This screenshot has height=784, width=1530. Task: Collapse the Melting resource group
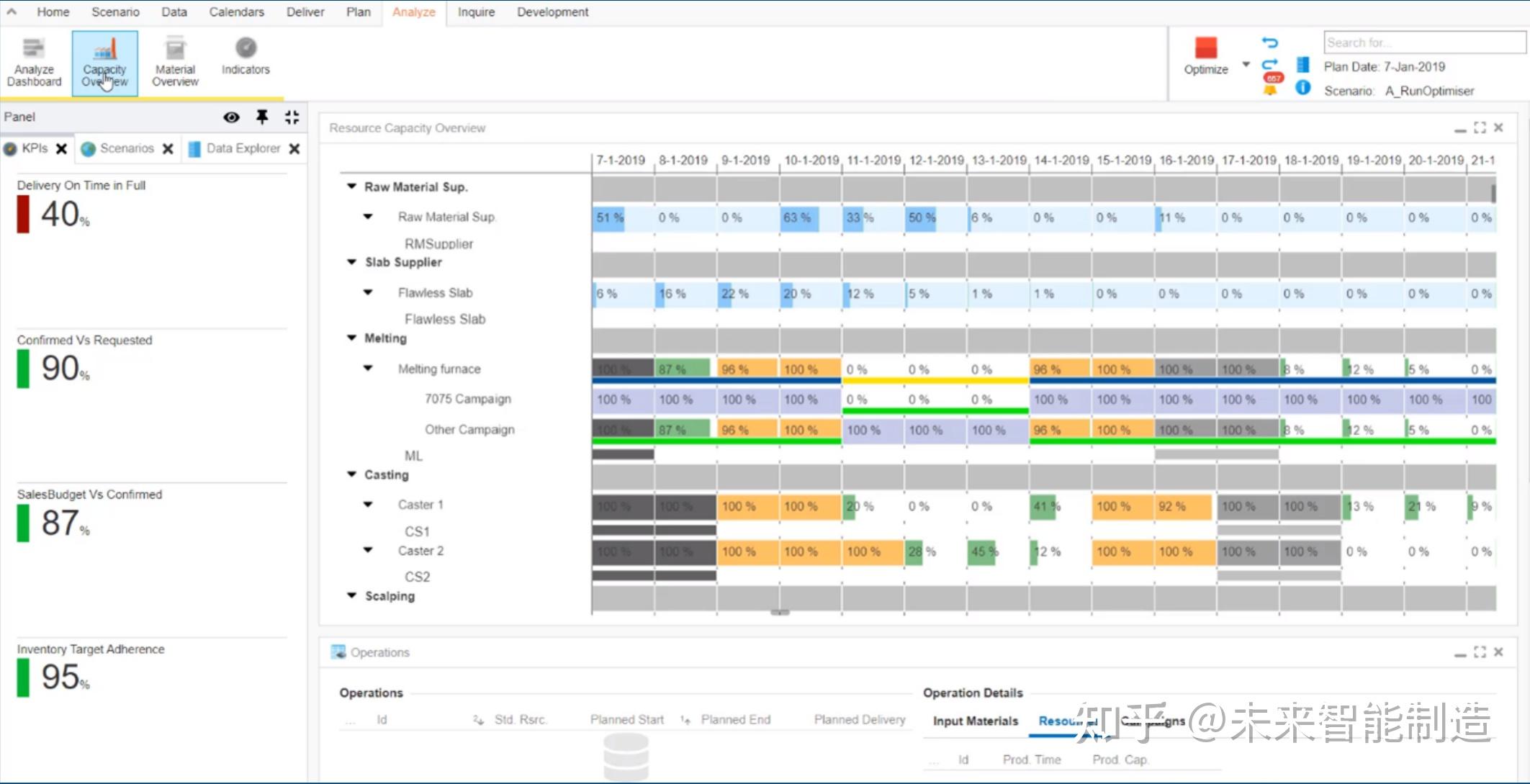pyautogui.click(x=351, y=338)
